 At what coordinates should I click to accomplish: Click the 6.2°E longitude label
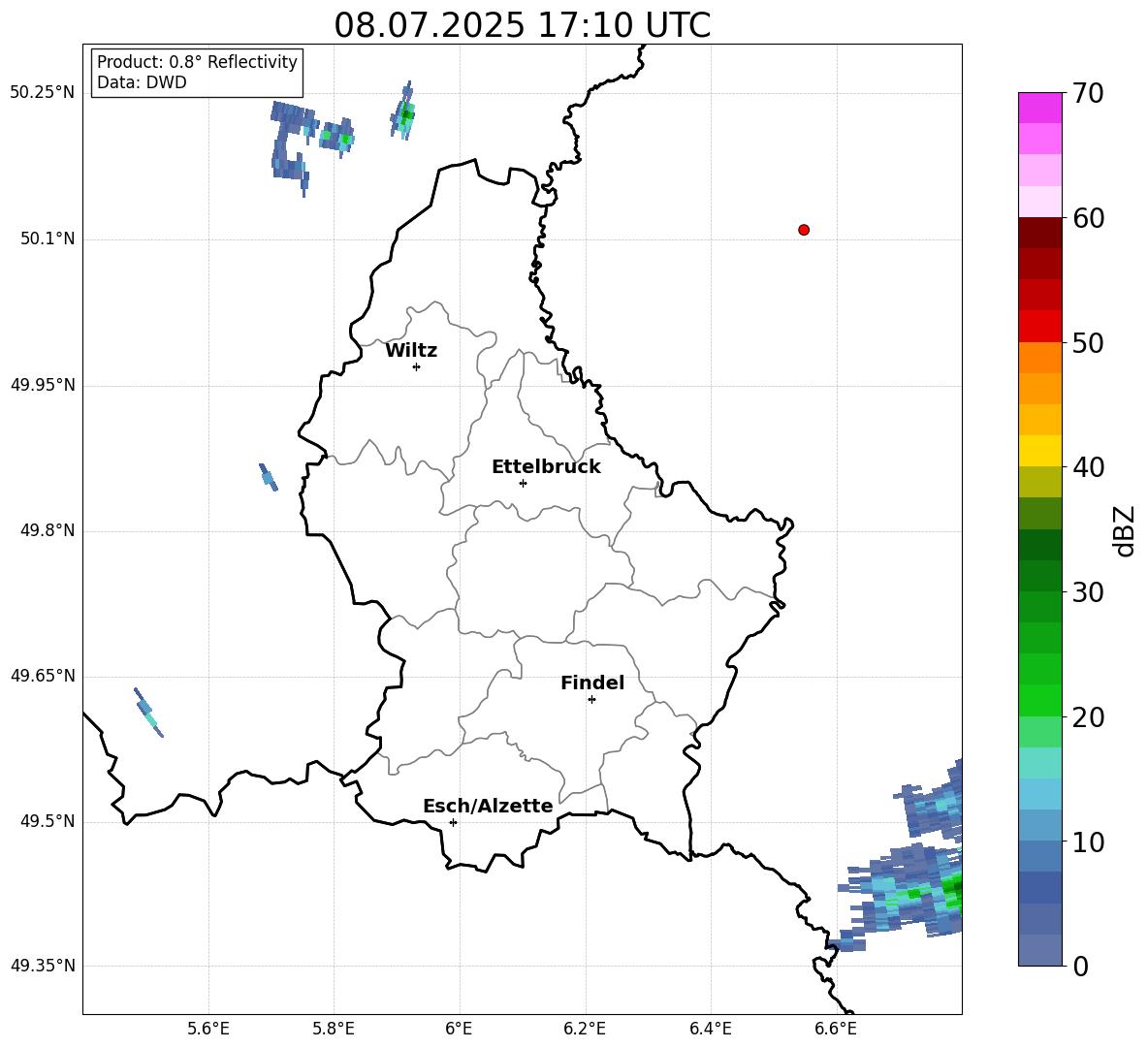tap(585, 1029)
